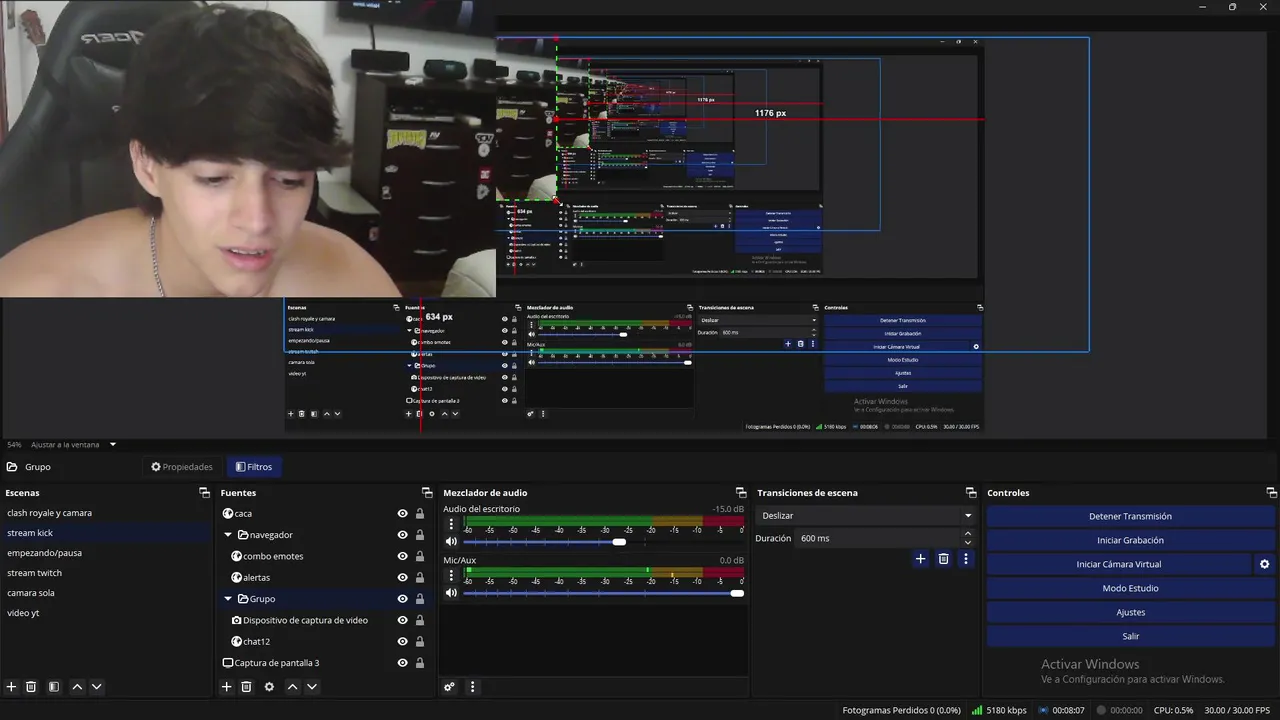Undock the Escenas panel
Screen dimensions: 1280x720
point(204,493)
